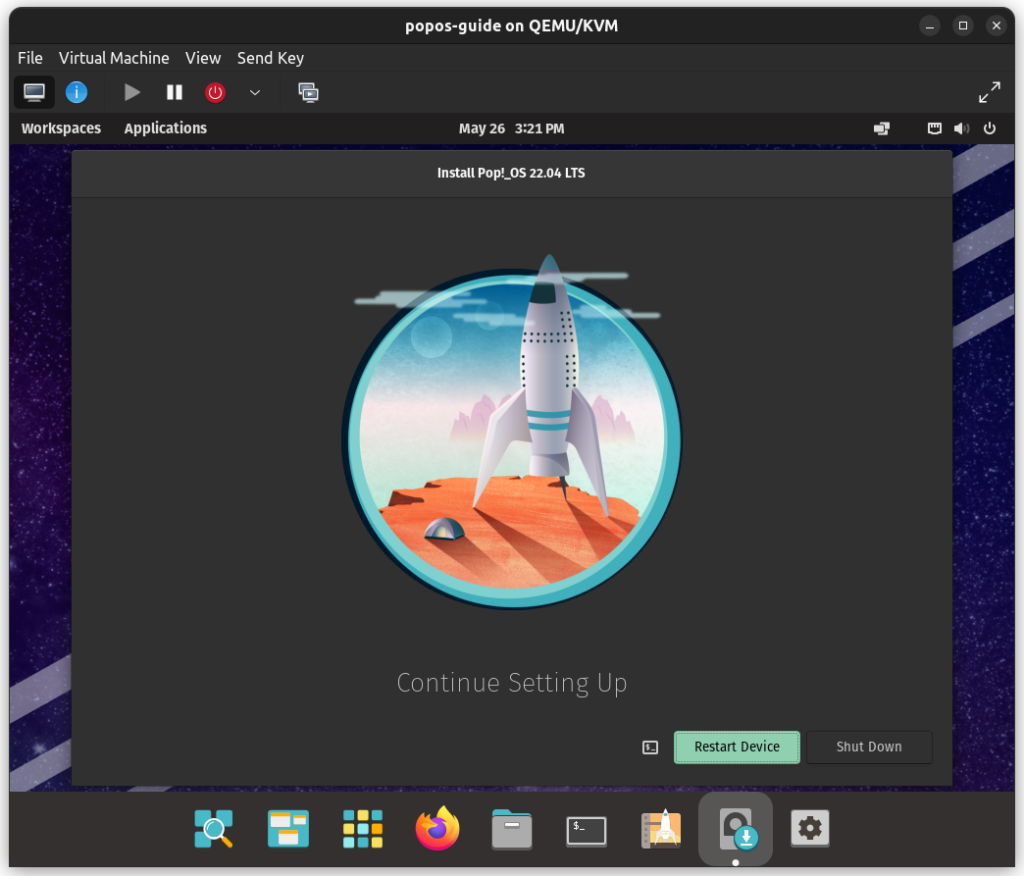Click the date and time May 26
The height and width of the screenshot is (876, 1024).
pyautogui.click(x=511, y=129)
